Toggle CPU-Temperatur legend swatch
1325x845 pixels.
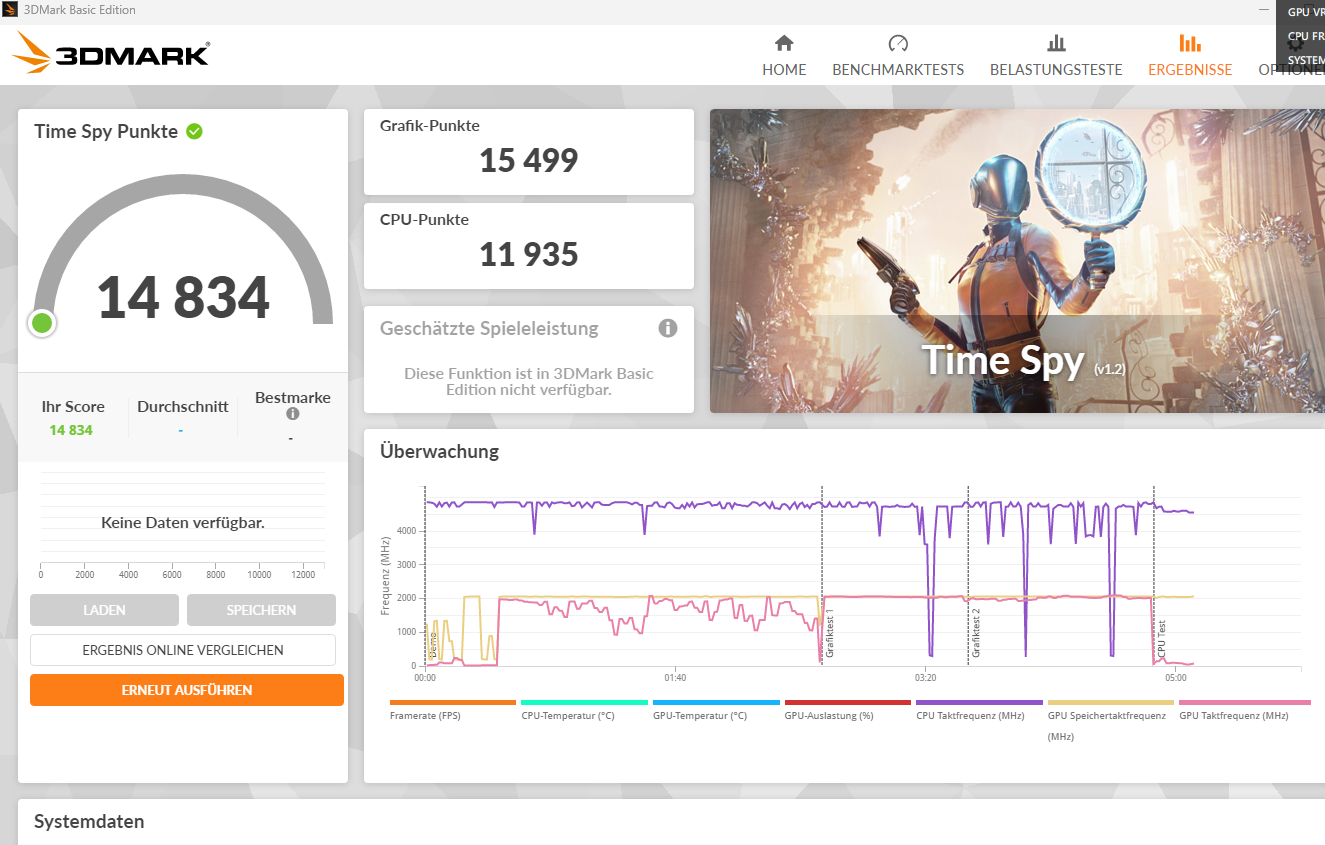(x=584, y=703)
